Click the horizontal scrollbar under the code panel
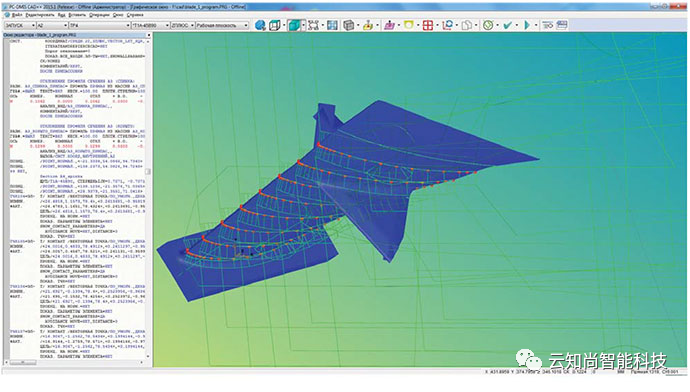This screenshot has height=392, width=690. 75,363
